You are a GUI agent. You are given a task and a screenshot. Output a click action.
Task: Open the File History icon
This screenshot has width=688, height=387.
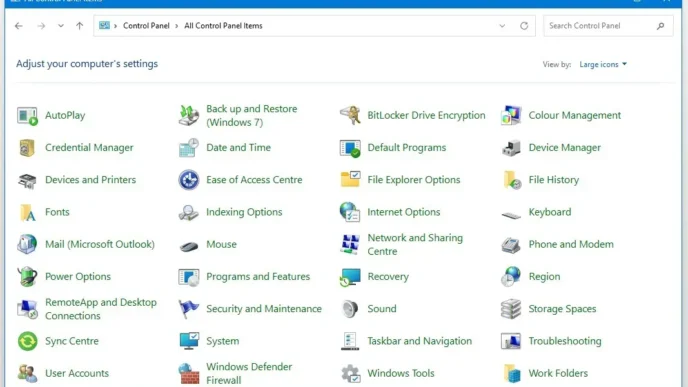(x=512, y=180)
